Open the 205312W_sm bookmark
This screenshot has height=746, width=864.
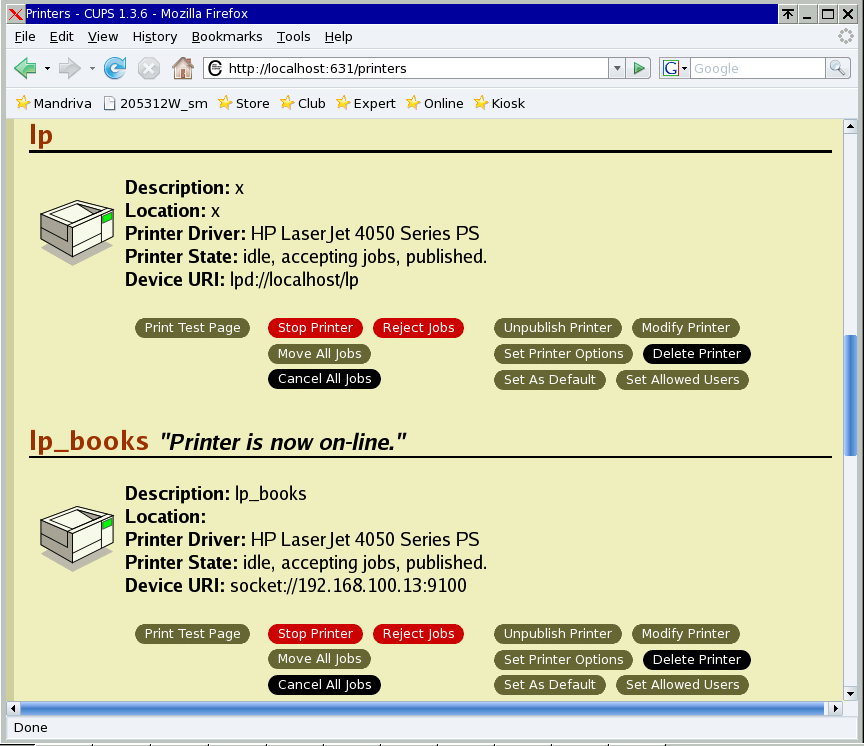click(x=155, y=103)
